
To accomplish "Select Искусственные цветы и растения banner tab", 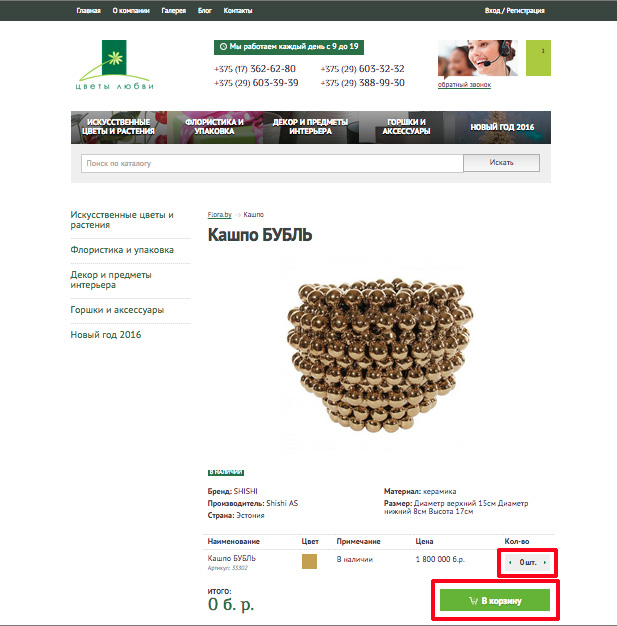I will click(119, 127).
